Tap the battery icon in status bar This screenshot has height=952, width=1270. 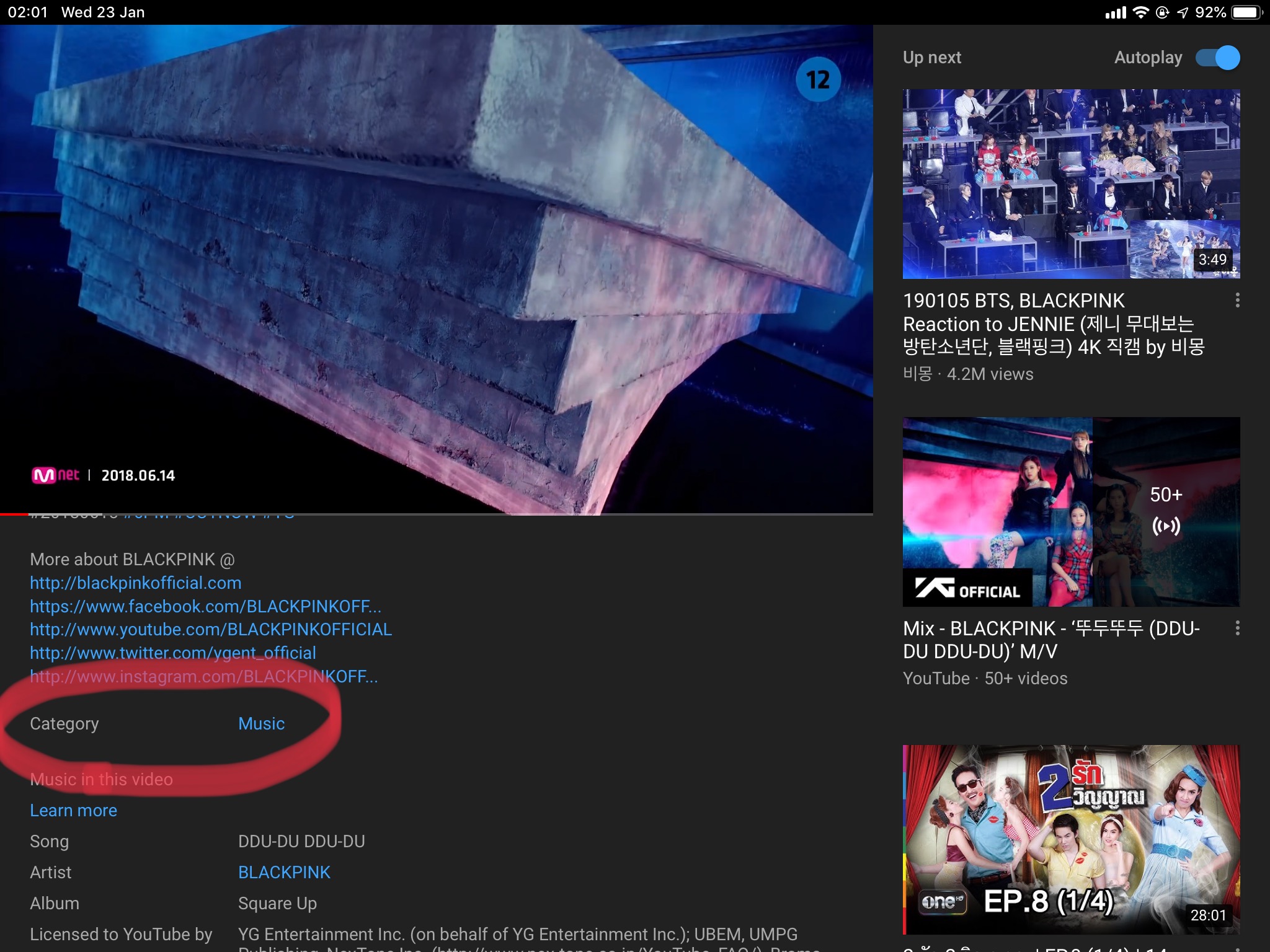click(1247, 12)
